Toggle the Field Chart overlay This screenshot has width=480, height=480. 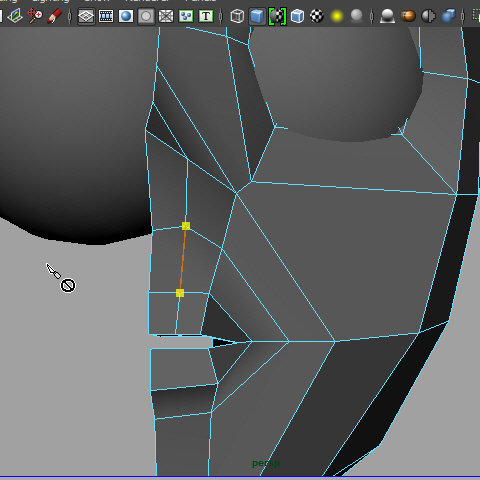point(166,16)
